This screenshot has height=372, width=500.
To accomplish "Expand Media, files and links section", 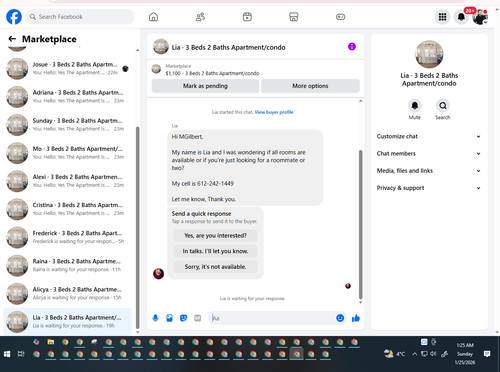I will coord(429,171).
